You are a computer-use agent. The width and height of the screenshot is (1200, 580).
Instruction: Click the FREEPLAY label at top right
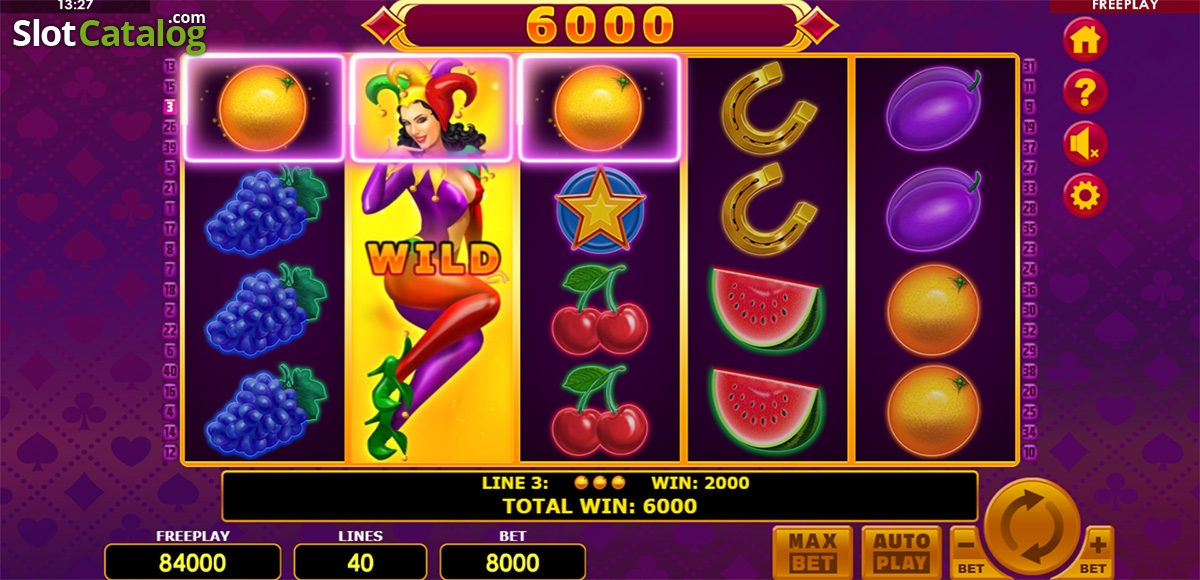click(1125, 6)
